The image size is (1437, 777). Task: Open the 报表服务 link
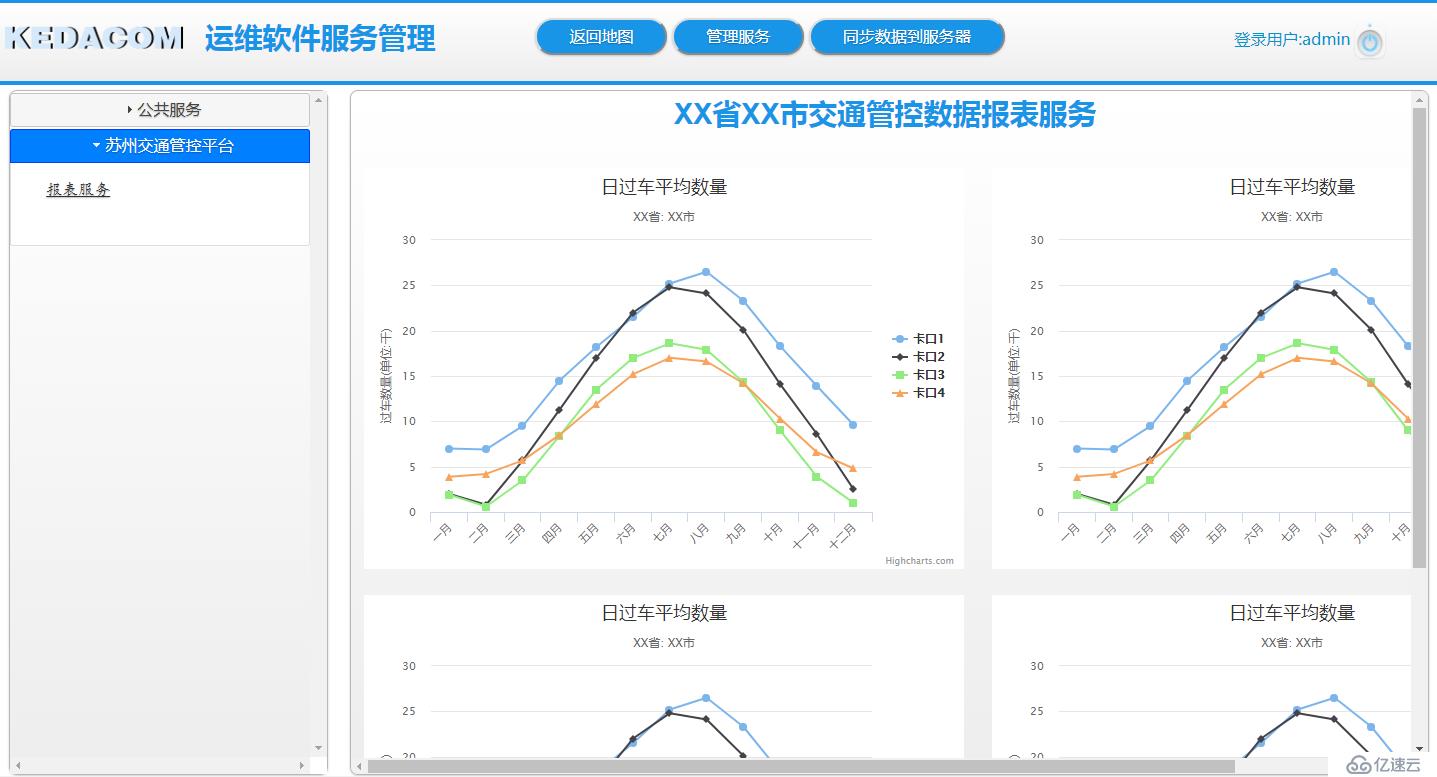pos(78,190)
